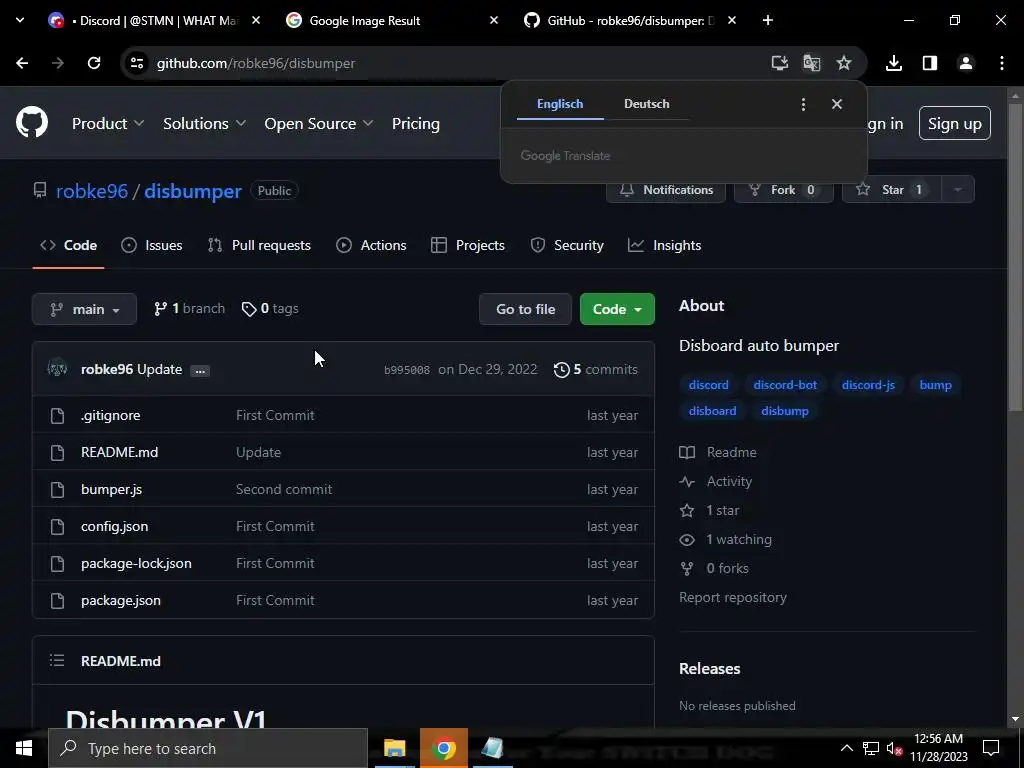This screenshot has width=1024, height=768.
Task: Reload the page with refresh icon
Action: (x=94, y=63)
